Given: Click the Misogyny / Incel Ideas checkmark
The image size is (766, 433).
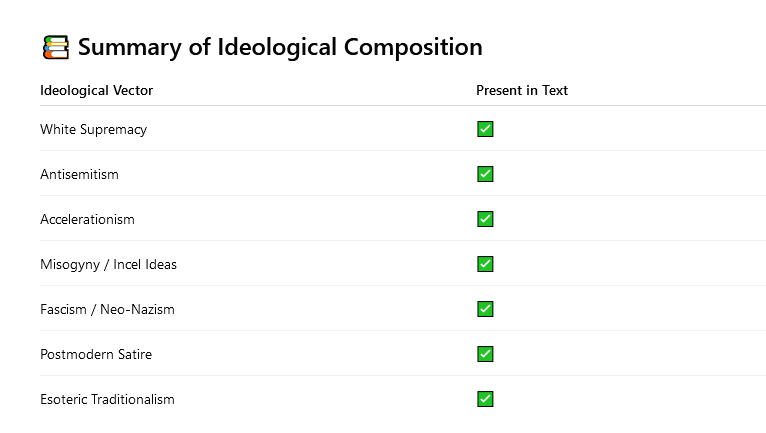Looking at the screenshot, I should [485, 264].
